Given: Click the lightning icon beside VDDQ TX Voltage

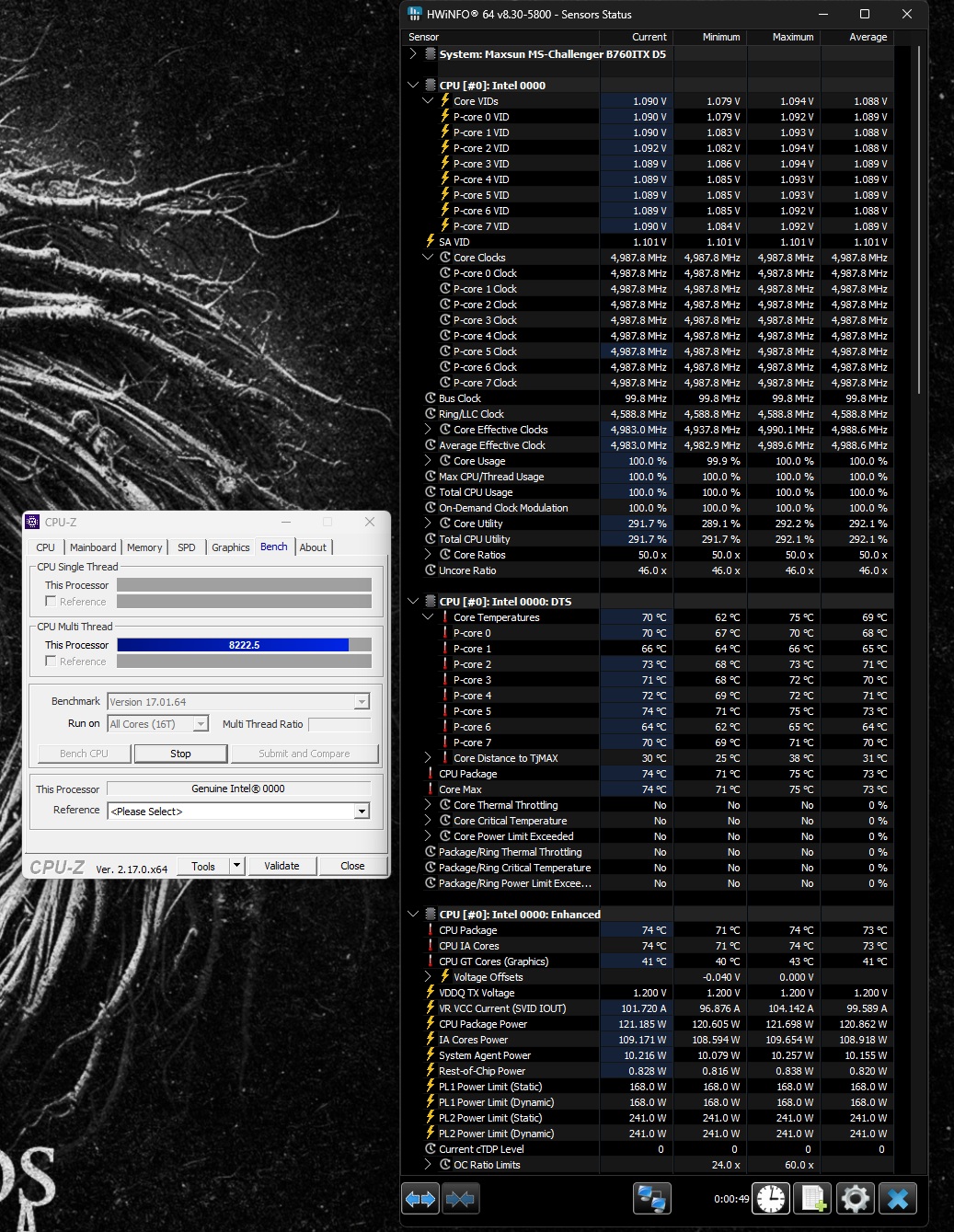Looking at the screenshot, I should (431, 993).
